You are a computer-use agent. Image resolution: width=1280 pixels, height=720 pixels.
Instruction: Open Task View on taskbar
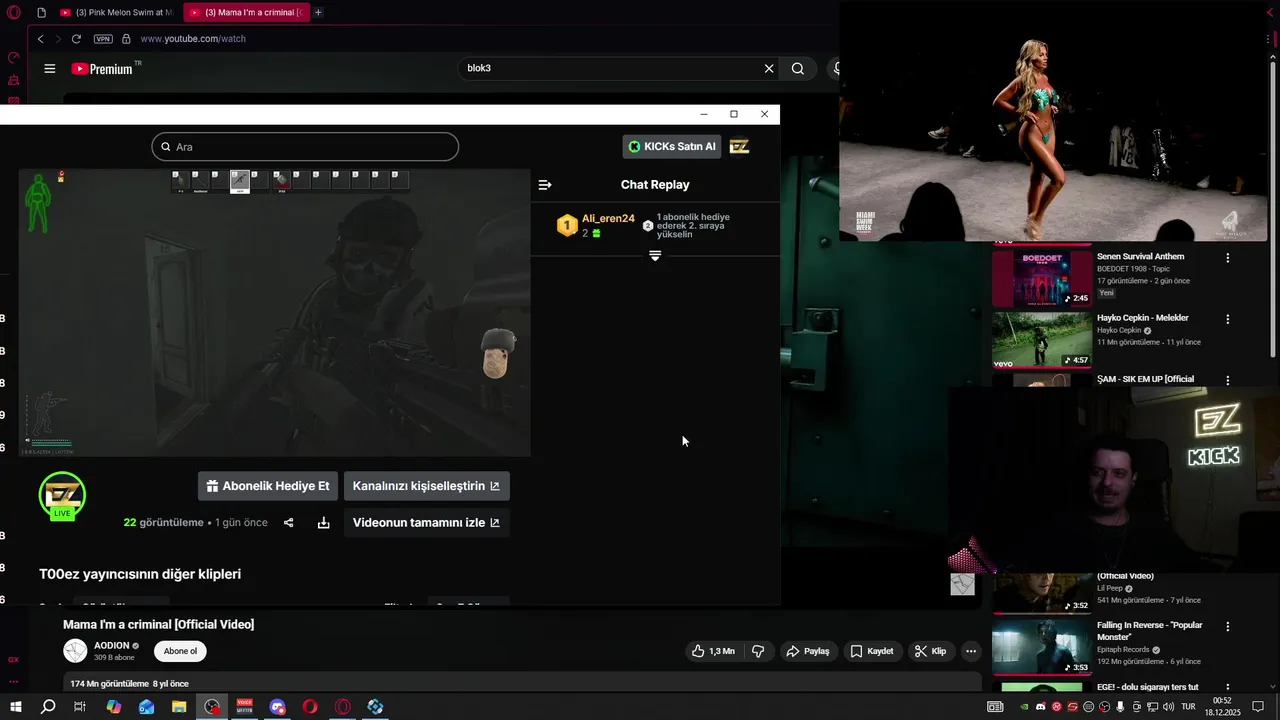[x=80, y=707]
